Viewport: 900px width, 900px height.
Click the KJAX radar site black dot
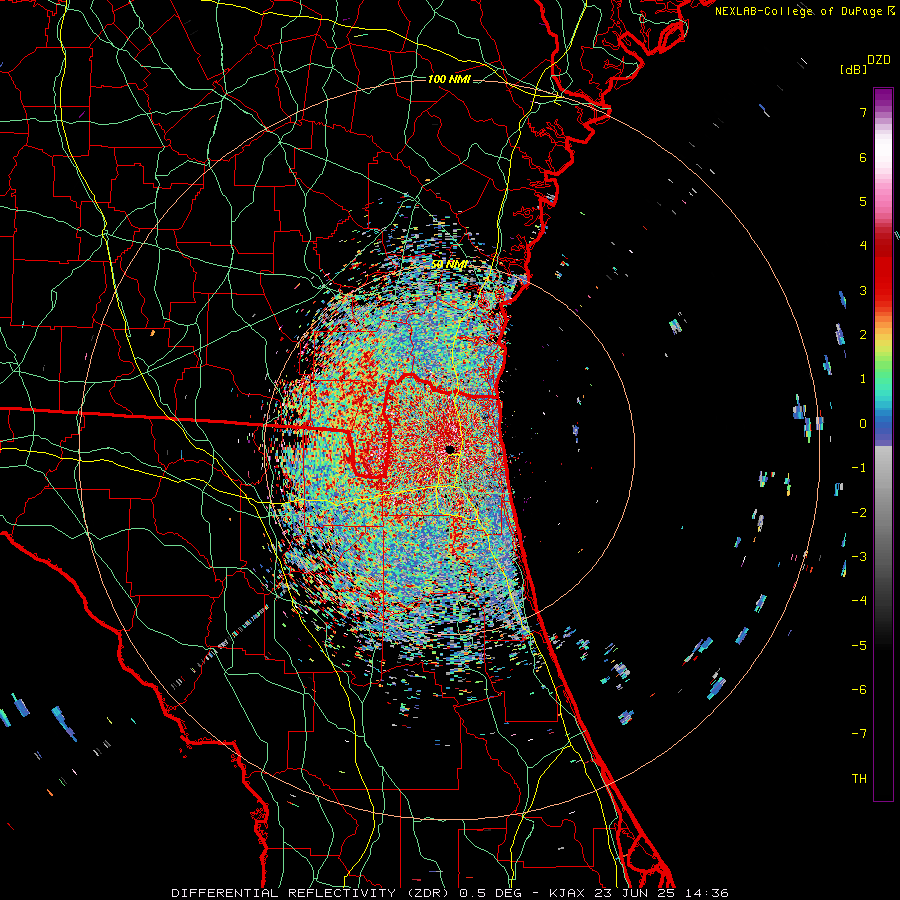pyautogui.click(x=450, y=449)
